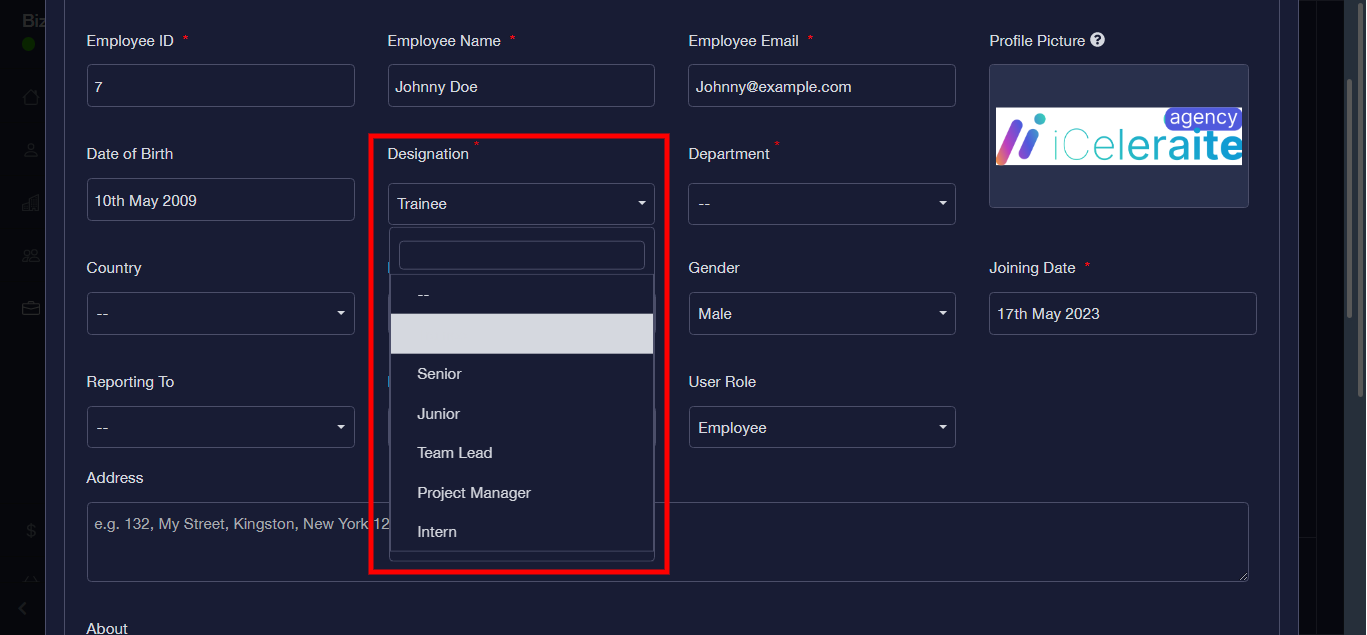Open the User Role dropdown
The height and width of the screenshot is (635, 1367).
[821, 428]
